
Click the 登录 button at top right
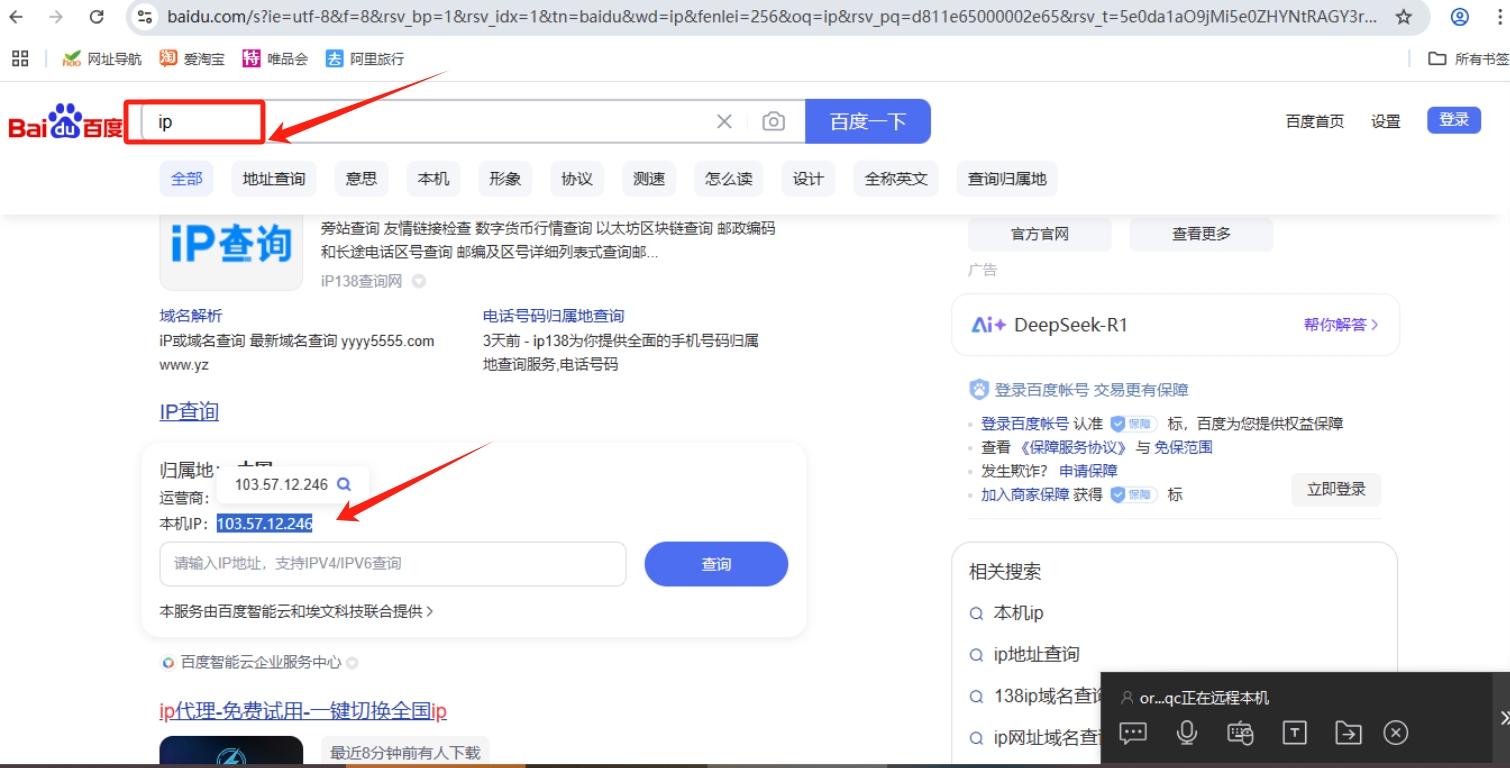pos(1454,120)
